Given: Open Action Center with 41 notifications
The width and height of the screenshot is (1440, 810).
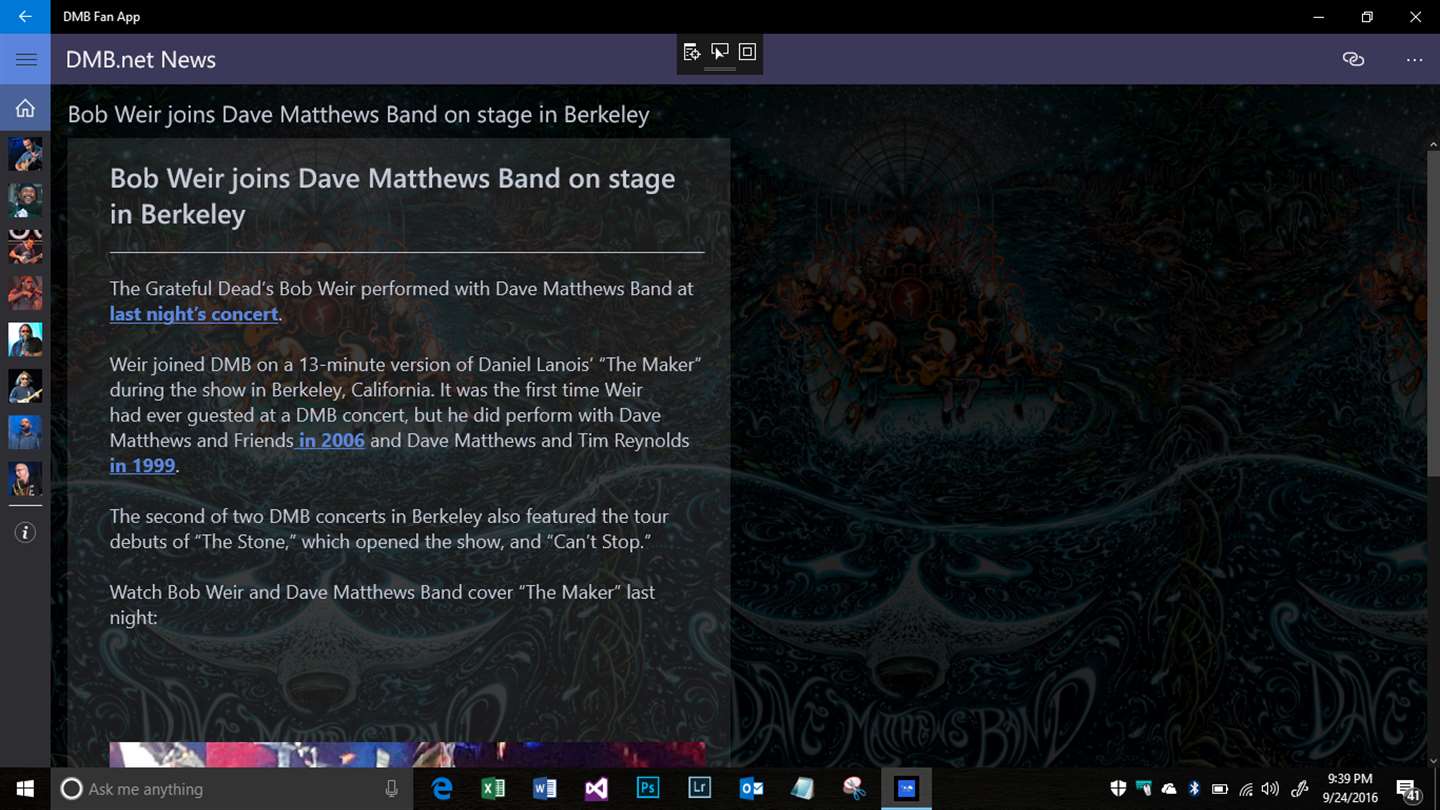Looking at the screenshot, I should (1409, 789).
